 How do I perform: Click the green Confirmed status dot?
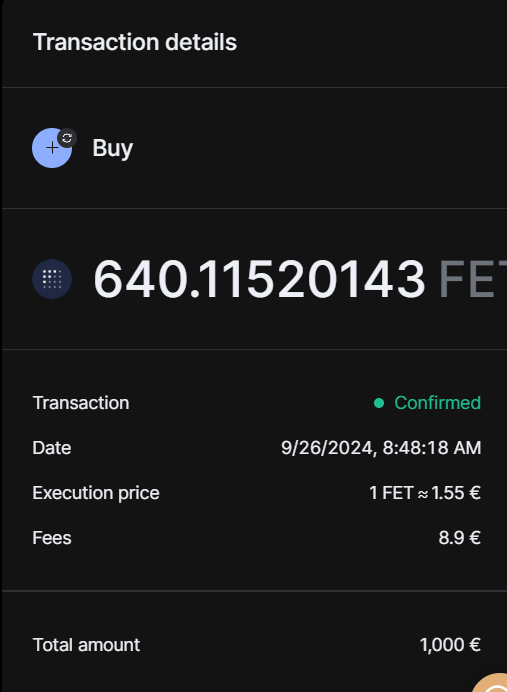[x=379, y=403]
